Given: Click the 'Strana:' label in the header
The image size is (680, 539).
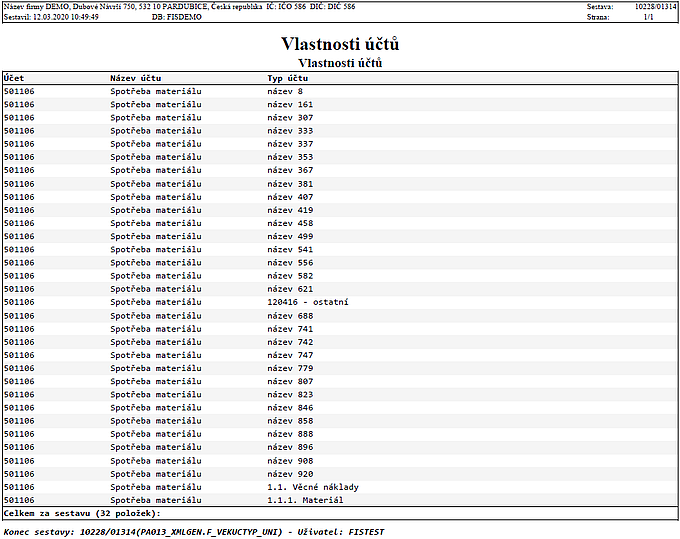Looking at the screenshot, I should click(598, 17).
